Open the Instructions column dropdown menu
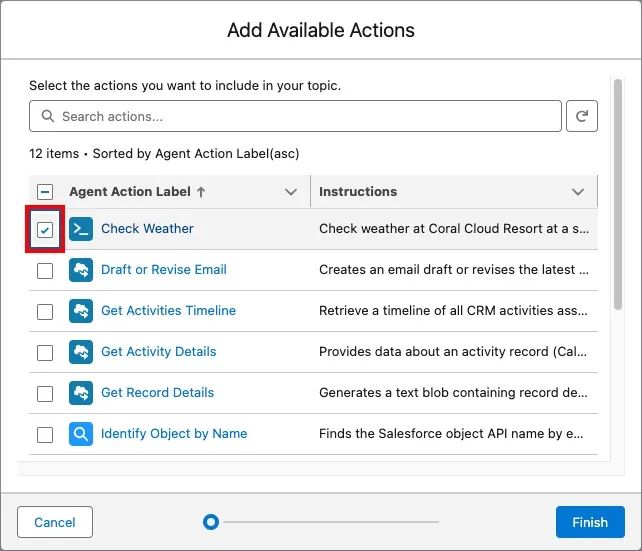642x551 pixels. pyautogui.click(x=578, y=192)
